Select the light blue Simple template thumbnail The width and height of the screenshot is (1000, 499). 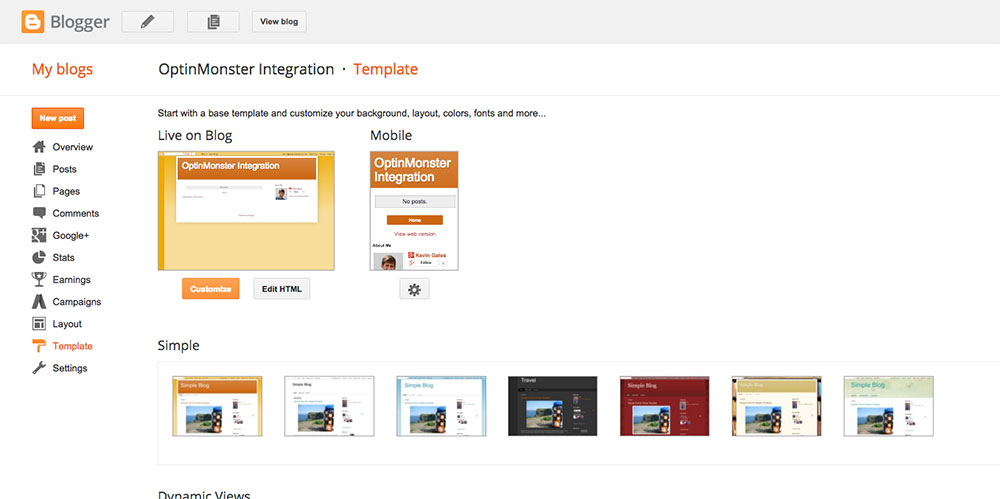(x=441, y=406)
